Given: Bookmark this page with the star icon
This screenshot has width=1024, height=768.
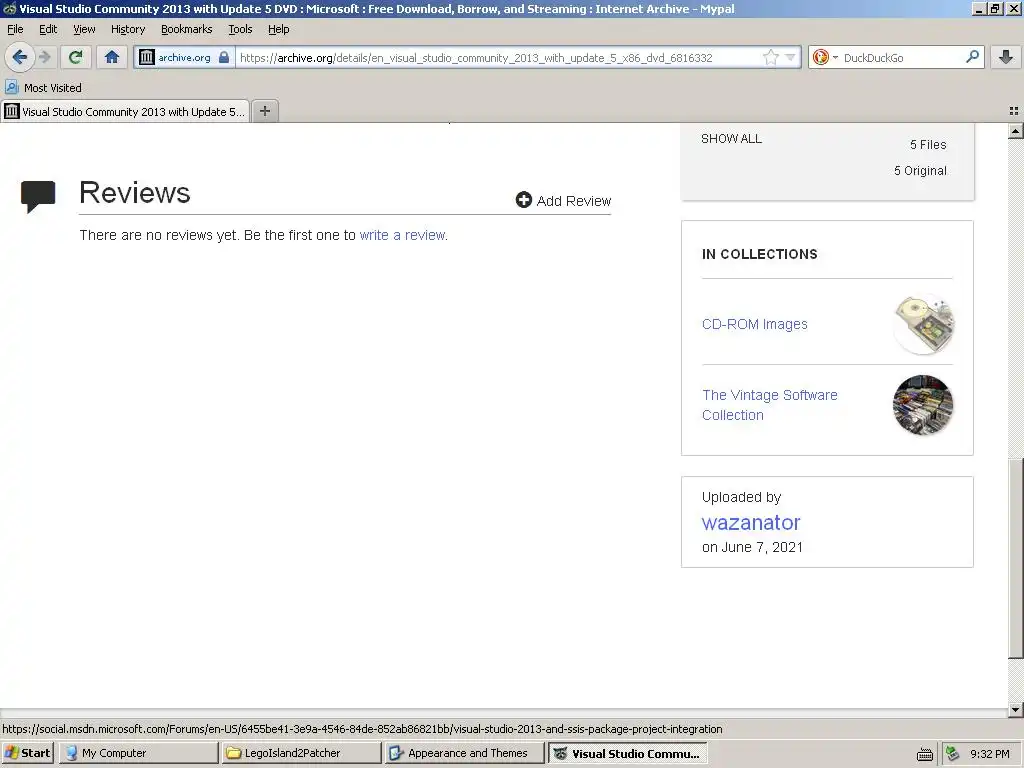Looking at the screenshot, I should [771, 57].
